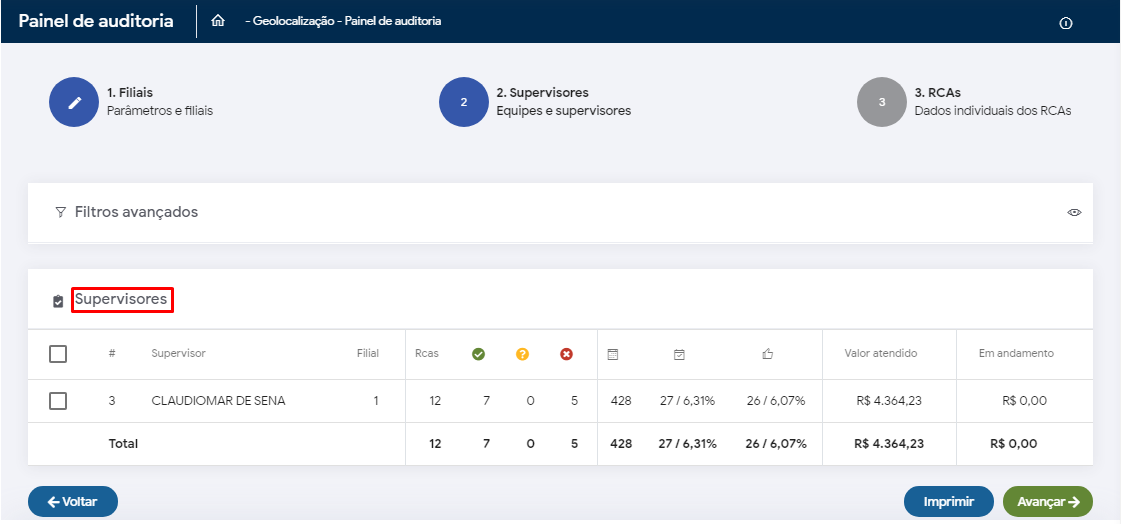
Task: Click the home icon in breadcrumb
Action: click(x=218, y=21)
